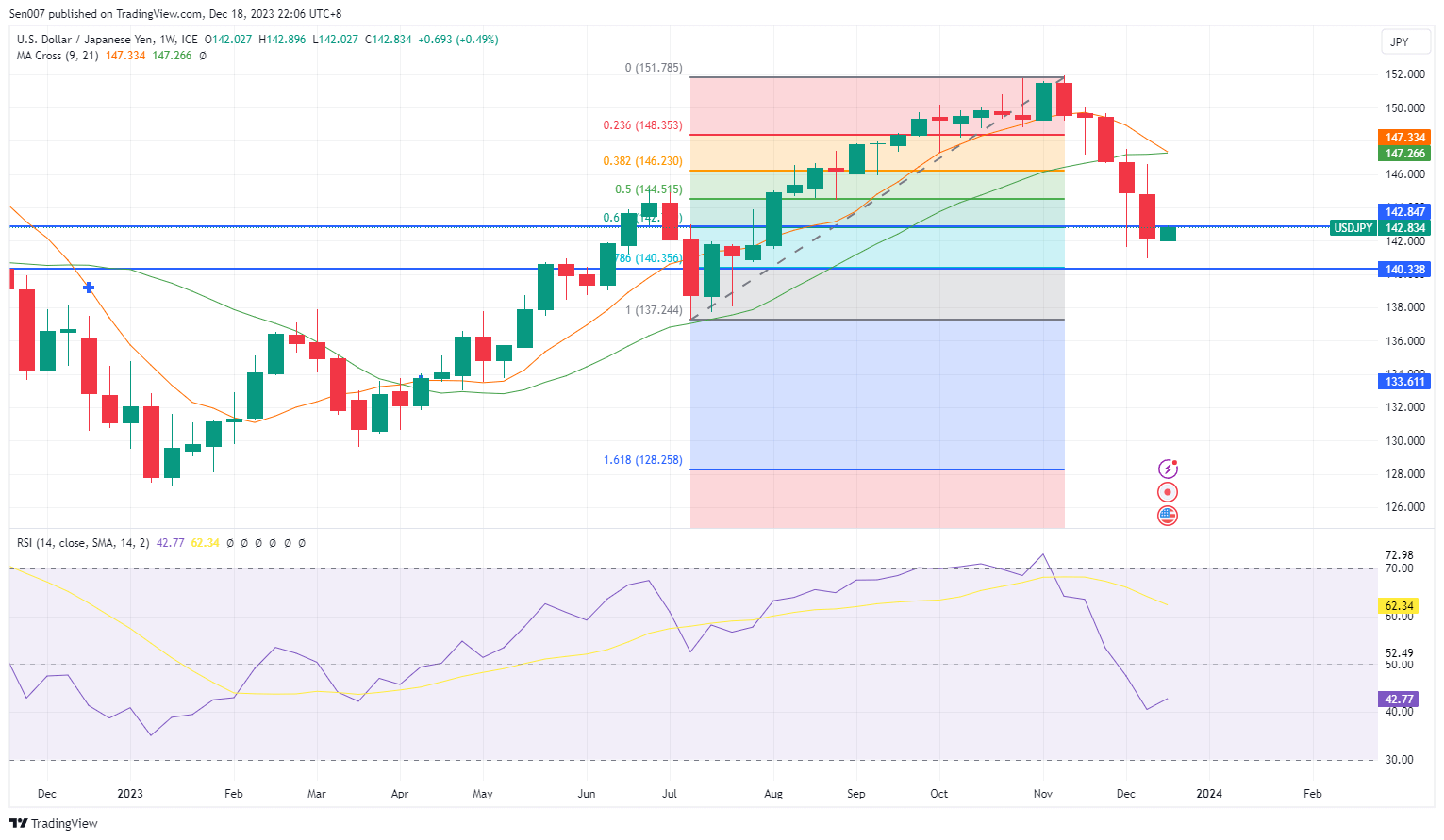Click the TradingView logo at bottom left
This screenshot has height=840, width=1444.
[x=54, y=823]
